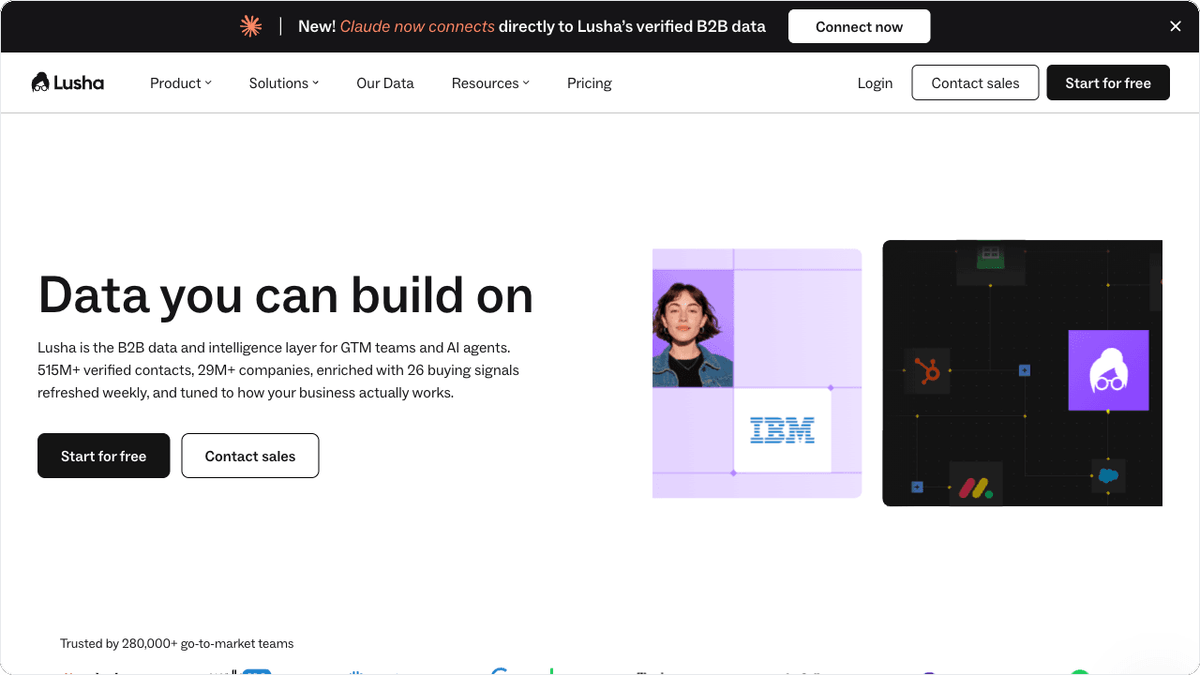
Task: Click the woman's portrait photo
Action: click(x=693, y=328)
